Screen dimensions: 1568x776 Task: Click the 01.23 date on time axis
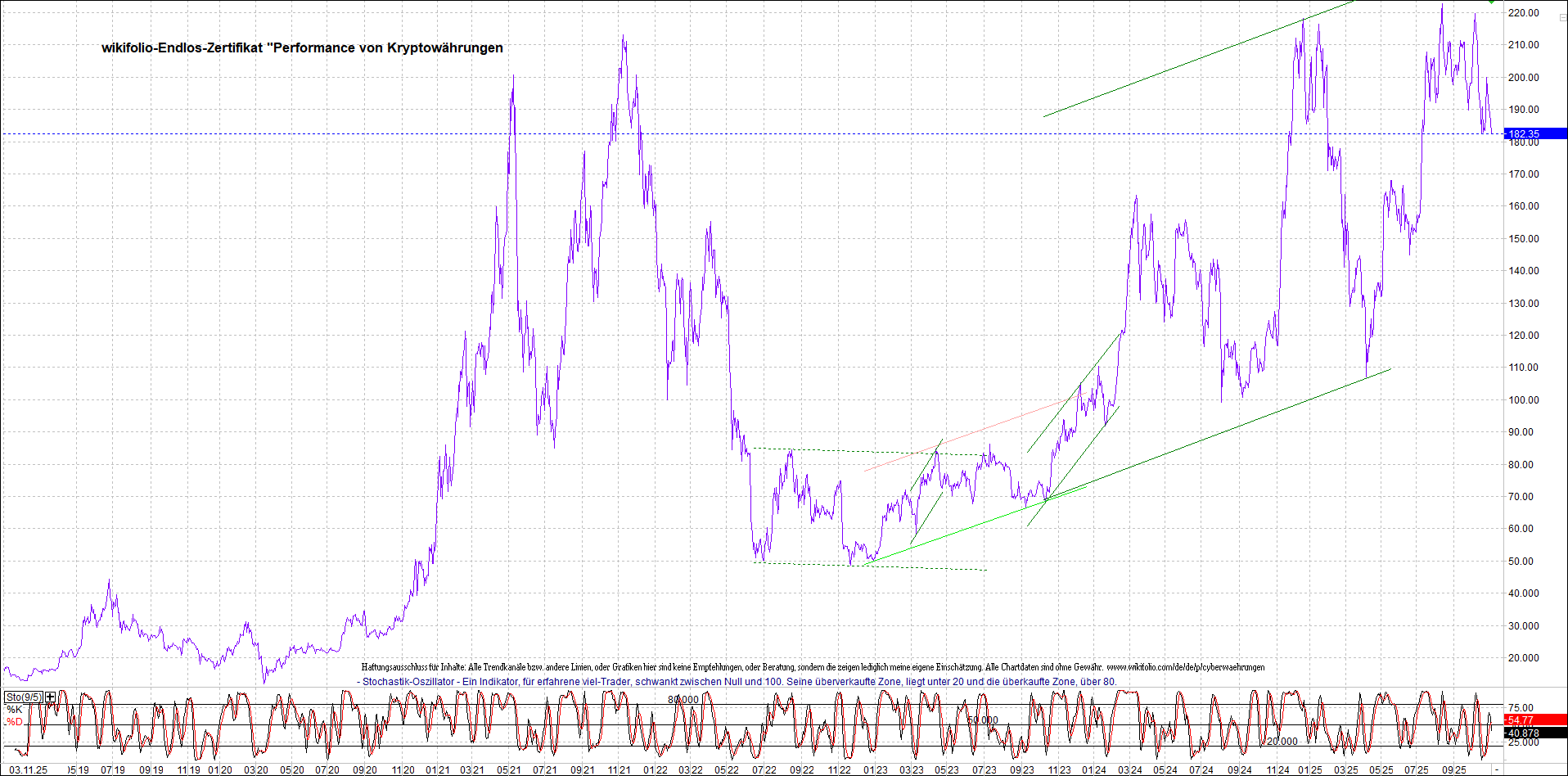[x=874, y=770]
